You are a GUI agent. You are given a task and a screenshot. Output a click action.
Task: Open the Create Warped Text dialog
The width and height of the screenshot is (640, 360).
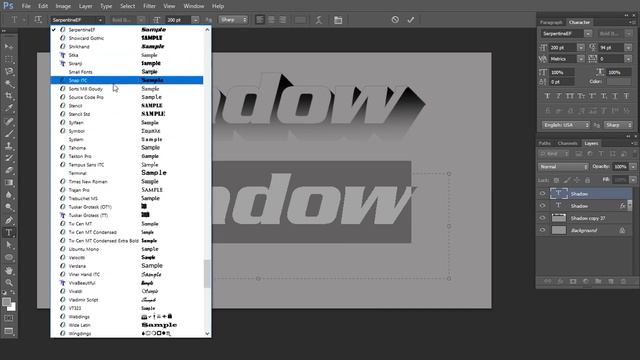pos(319,20)
